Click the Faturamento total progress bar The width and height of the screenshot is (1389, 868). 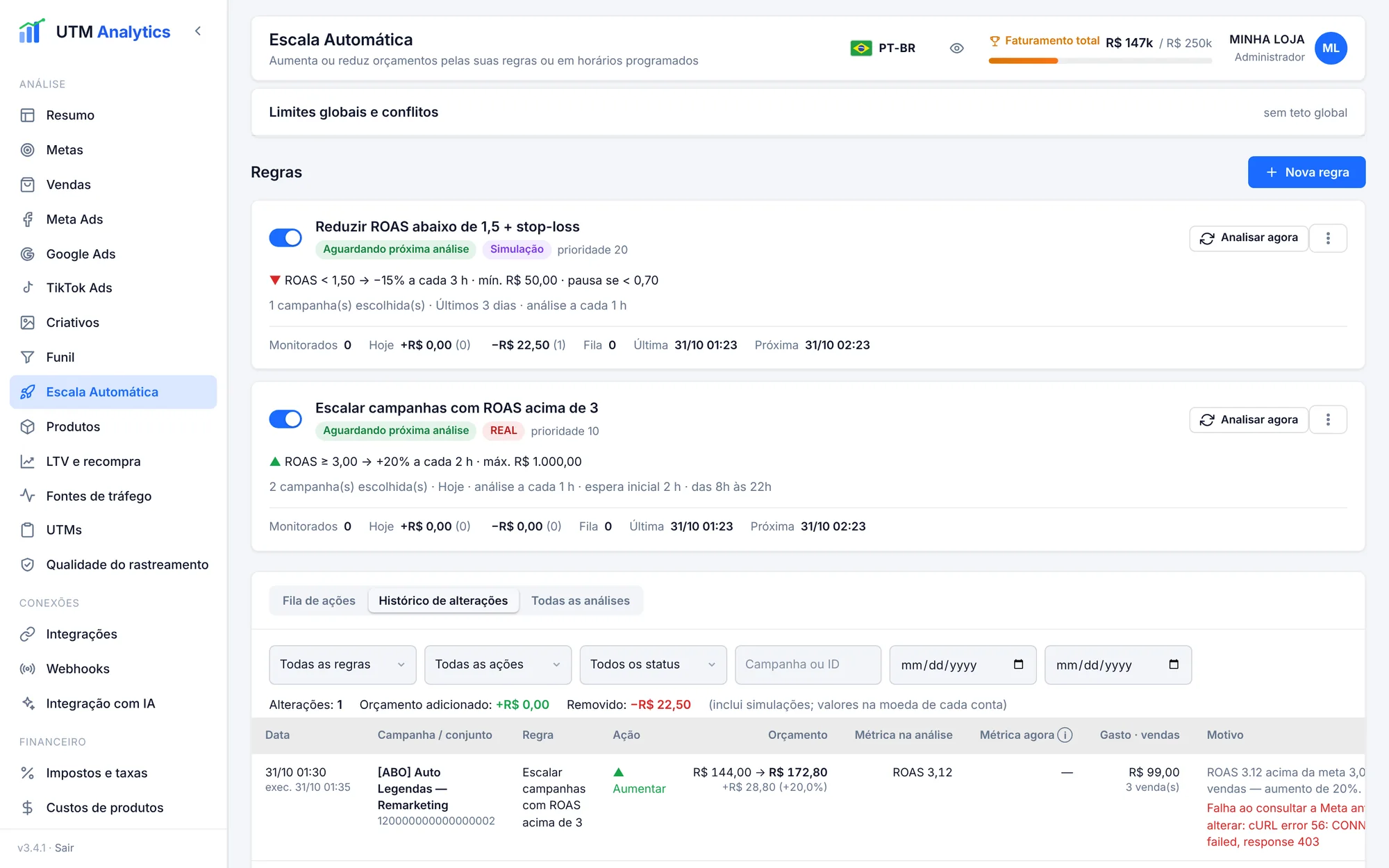pyautogui.click(x=1100, y=61)
